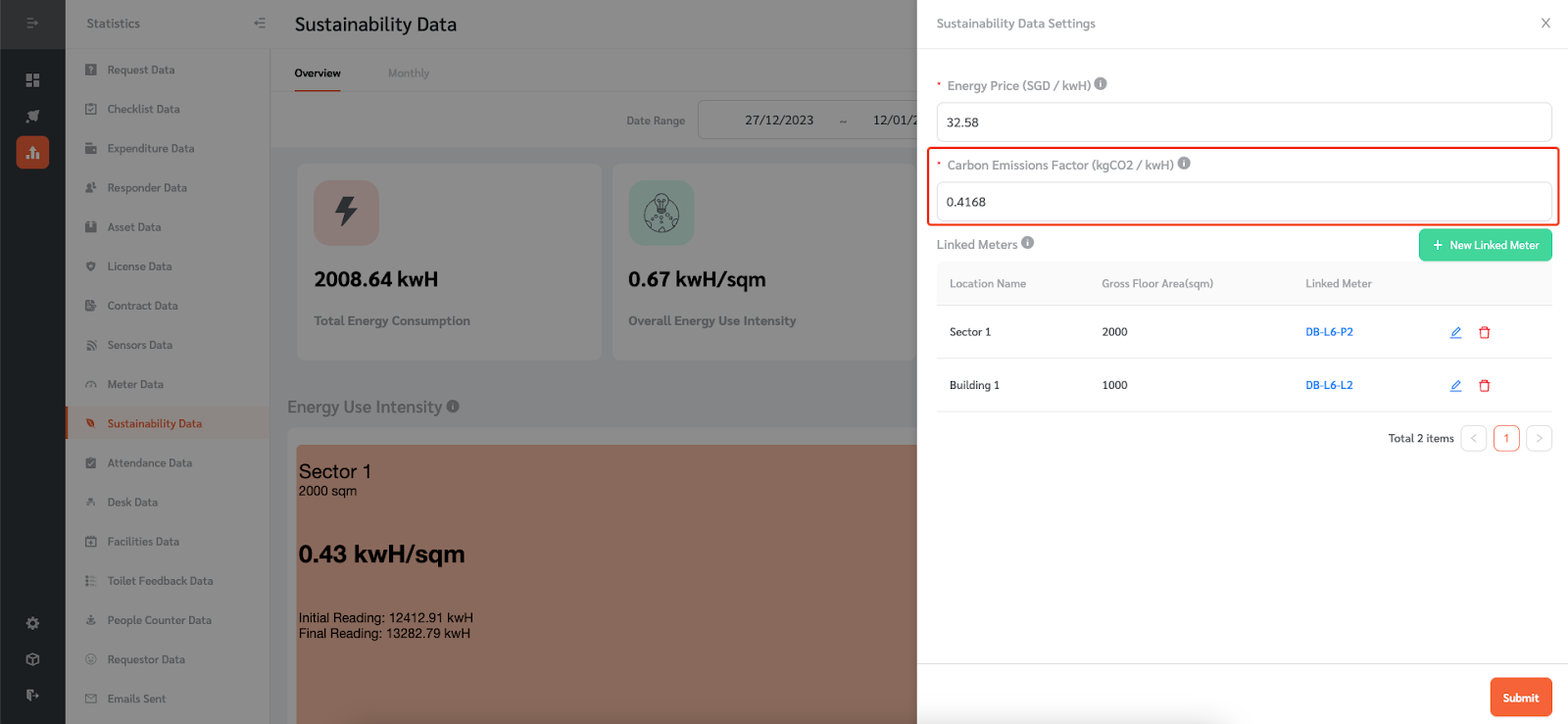Open Meter Data in the sidebar
1568x724 pixels.
pos(135,384)
